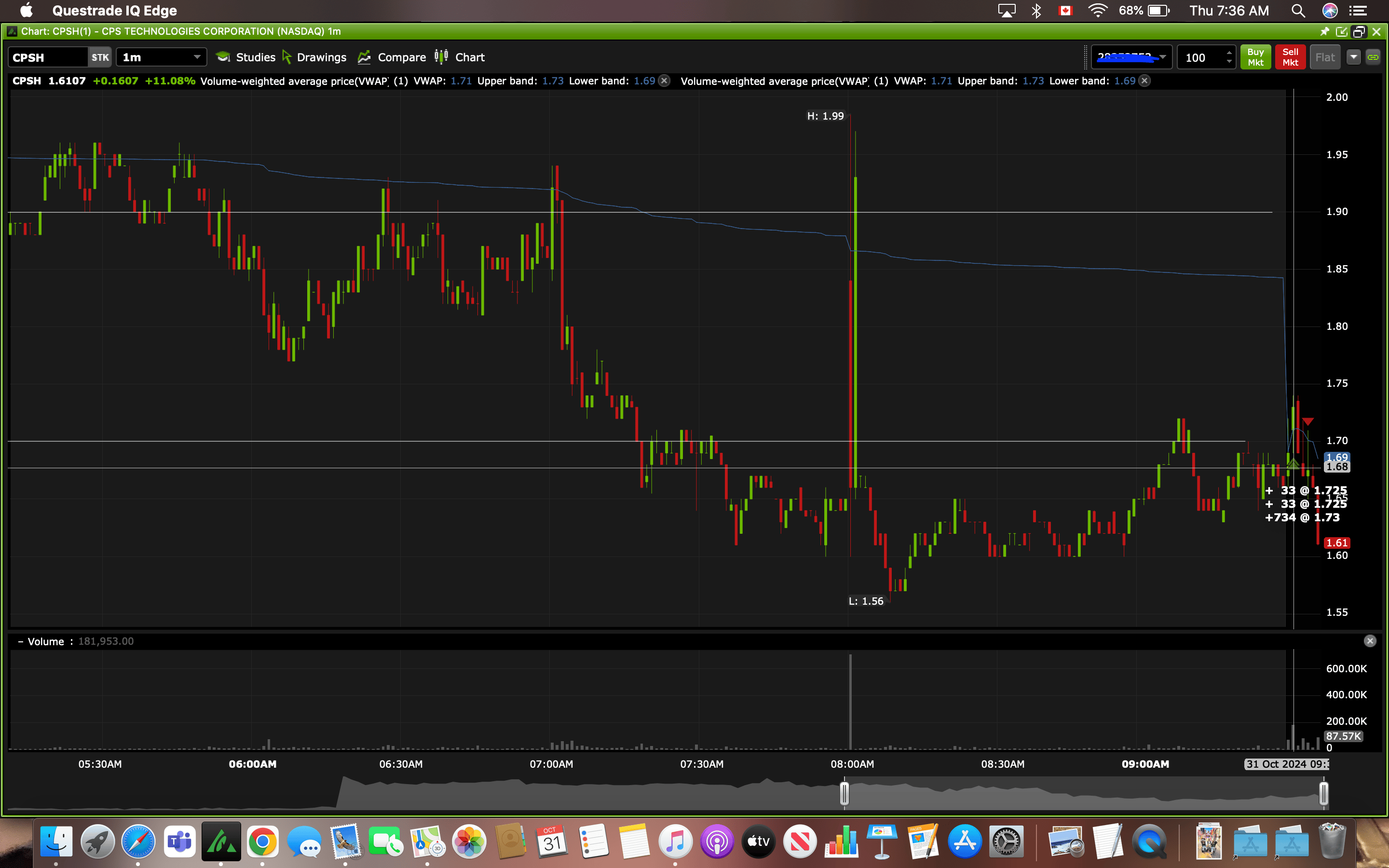Screen dimensions: 1389x868
Task: Expand order options arrow beside Flat
Action: pyautogui.click(x=1353, y=57)
